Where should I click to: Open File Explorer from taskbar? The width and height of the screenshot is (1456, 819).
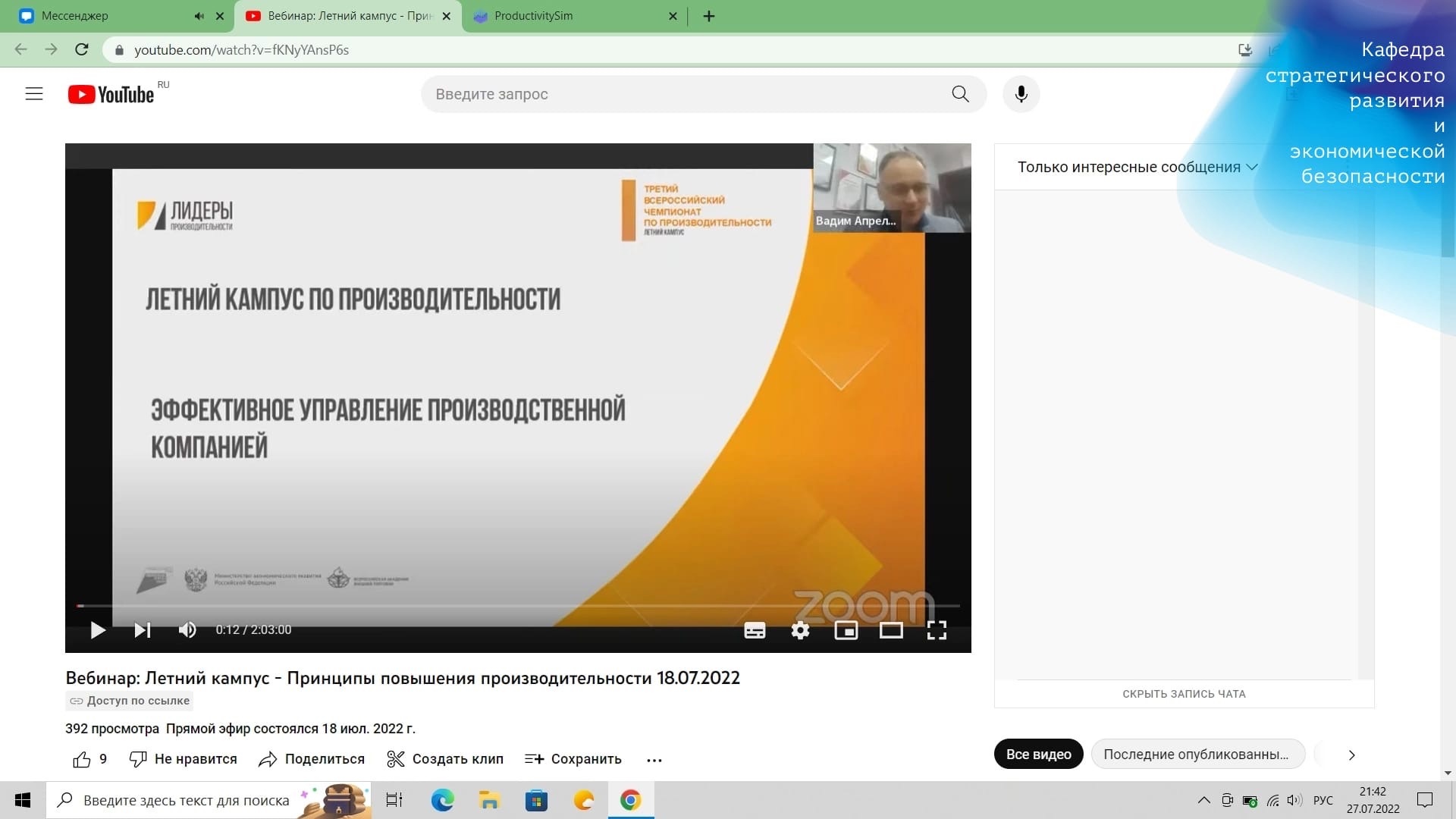point(489,800)
